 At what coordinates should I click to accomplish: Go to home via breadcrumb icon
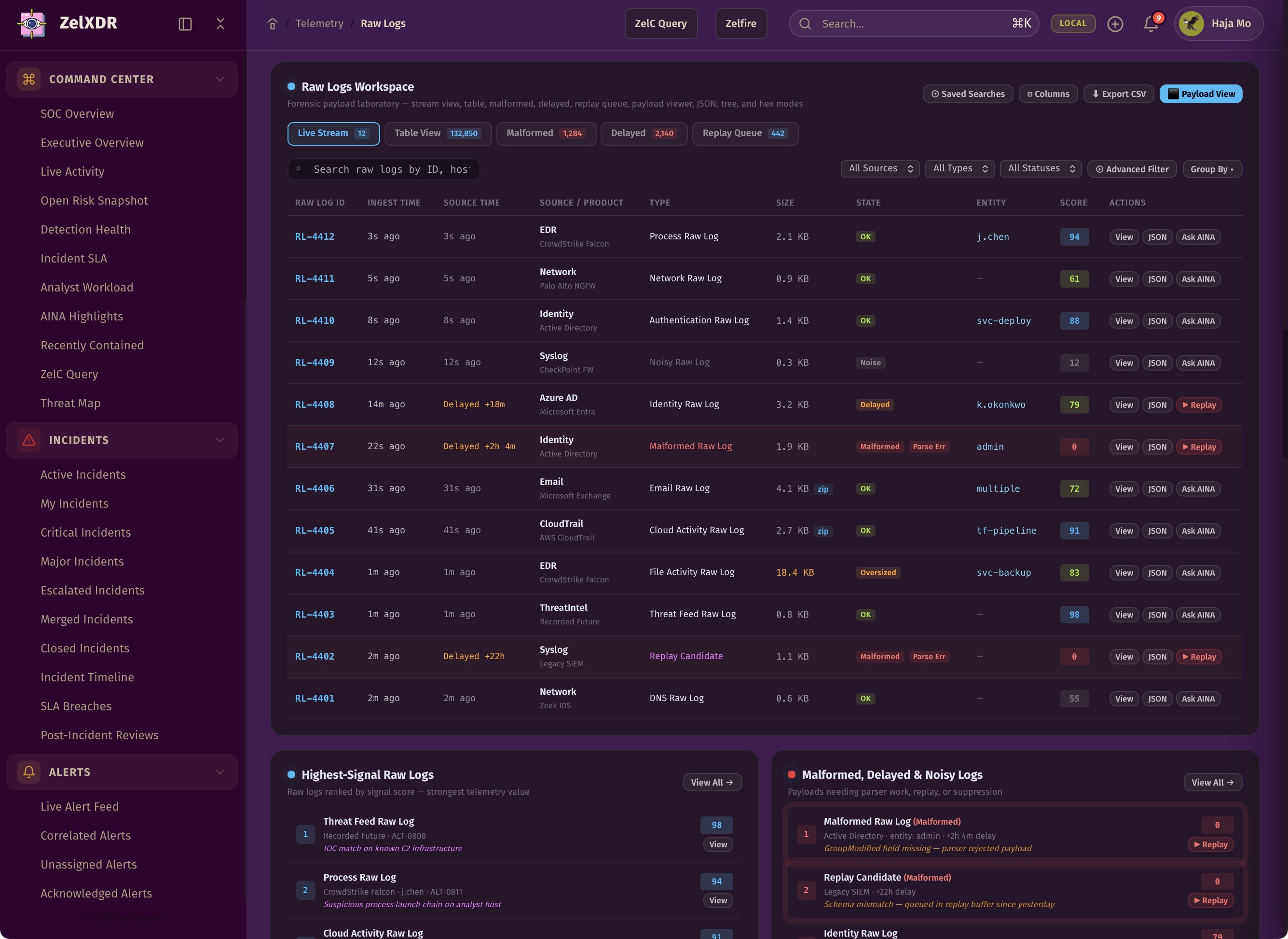click(272, 24)
